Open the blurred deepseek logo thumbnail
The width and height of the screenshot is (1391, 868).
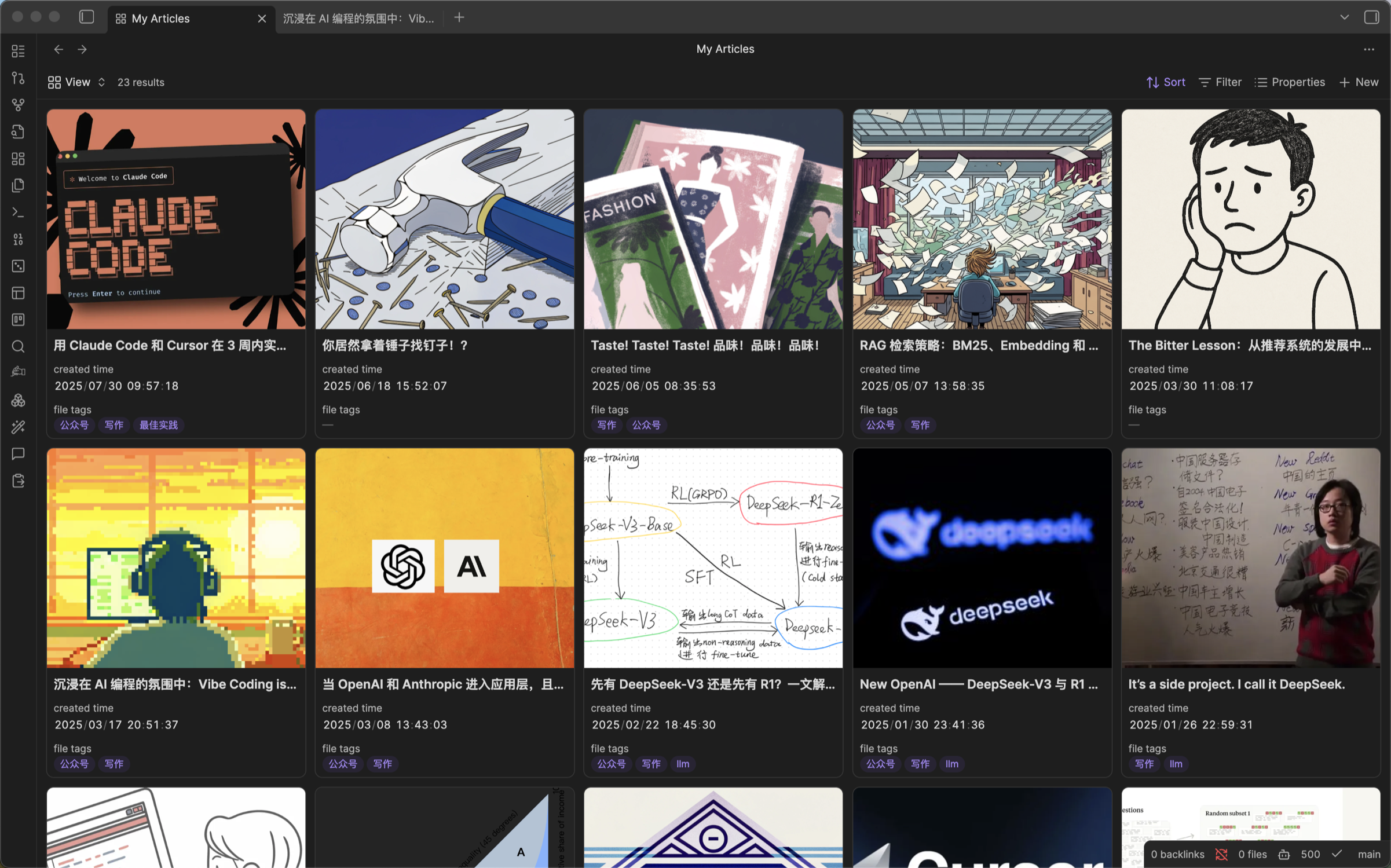click(982, 558)
